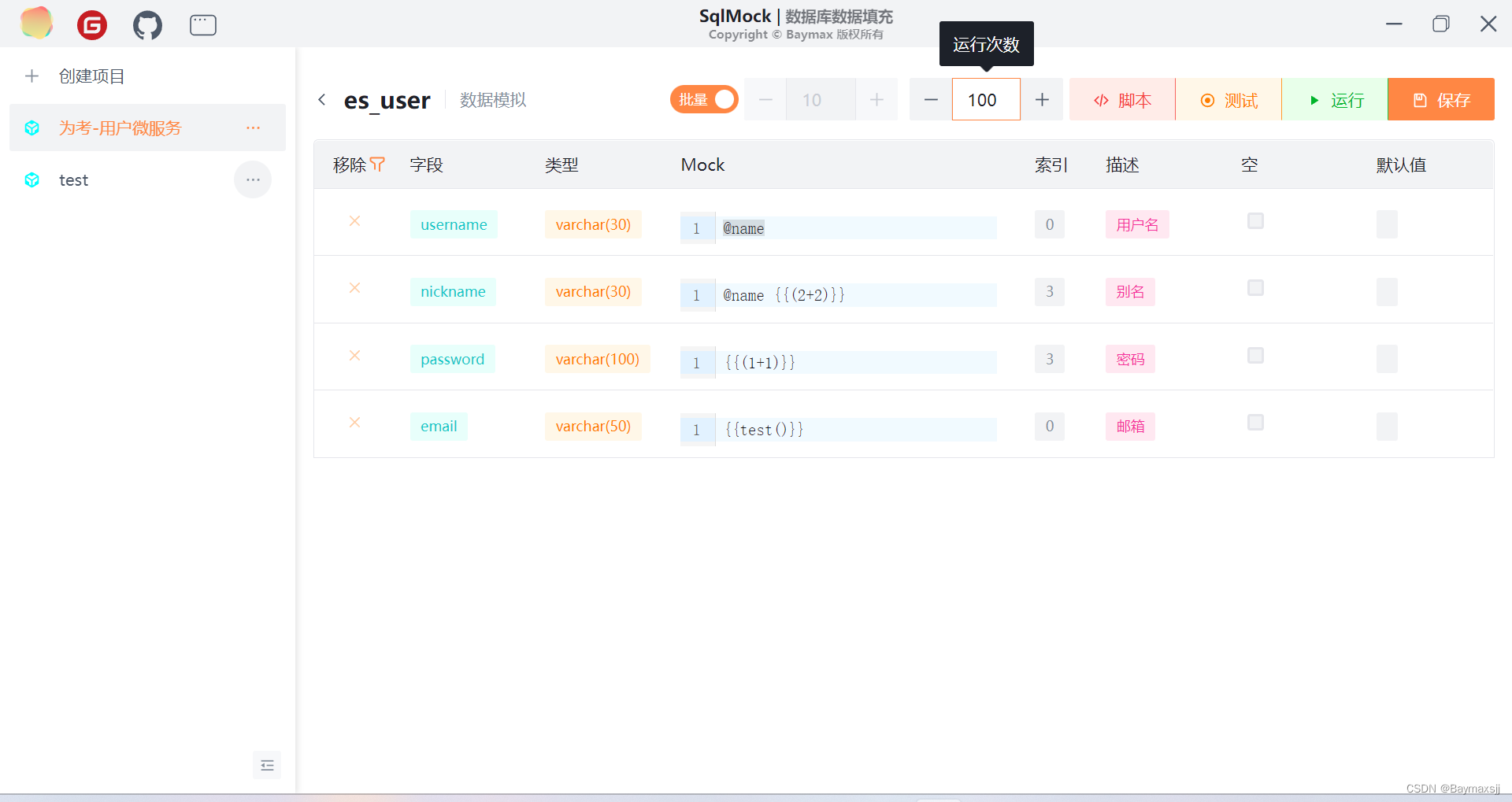
Task: Select the test project
Action: point(147,180)
